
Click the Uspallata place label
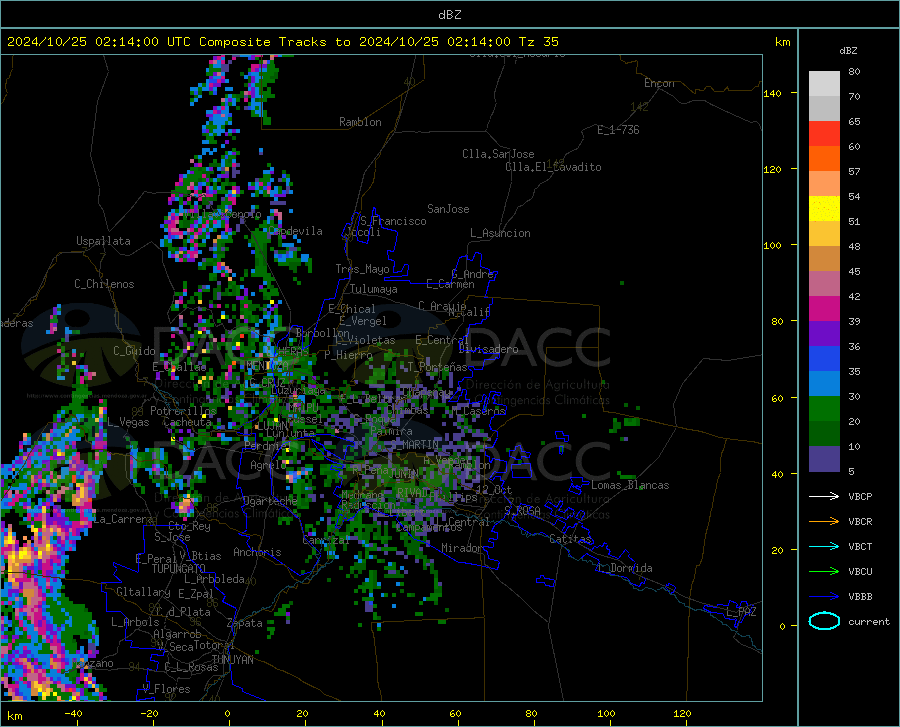pos(103,242)
